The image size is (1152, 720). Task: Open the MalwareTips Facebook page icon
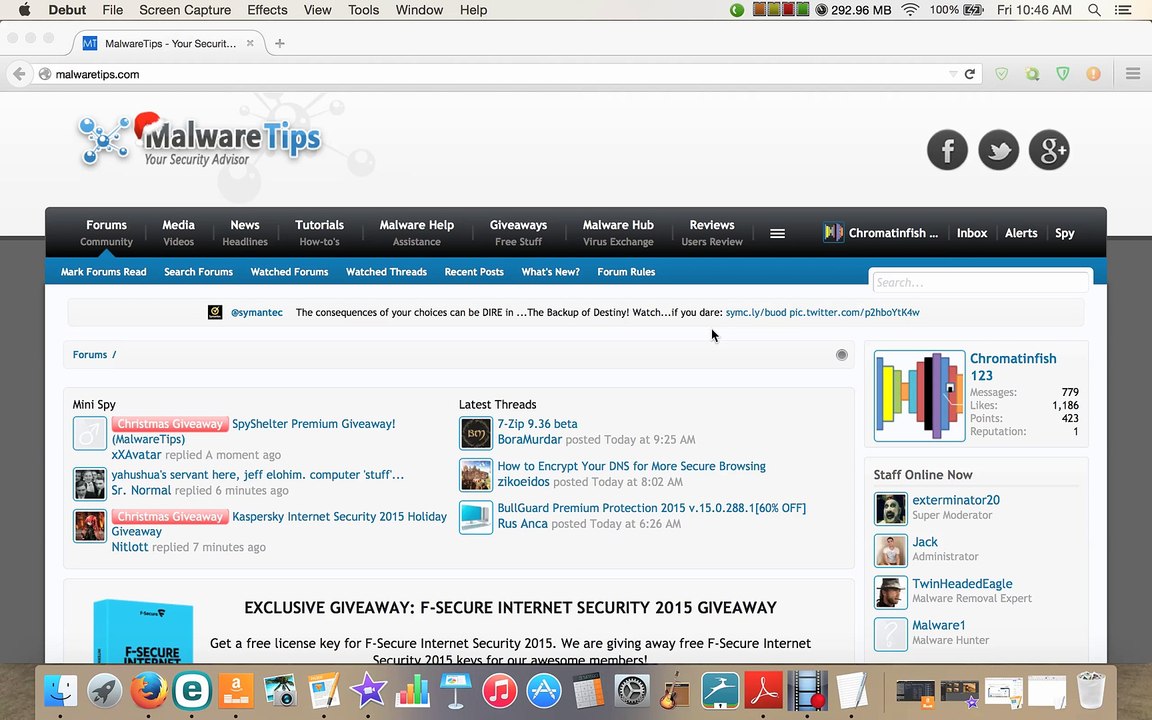pyautogui.click(x=947, y=150)
